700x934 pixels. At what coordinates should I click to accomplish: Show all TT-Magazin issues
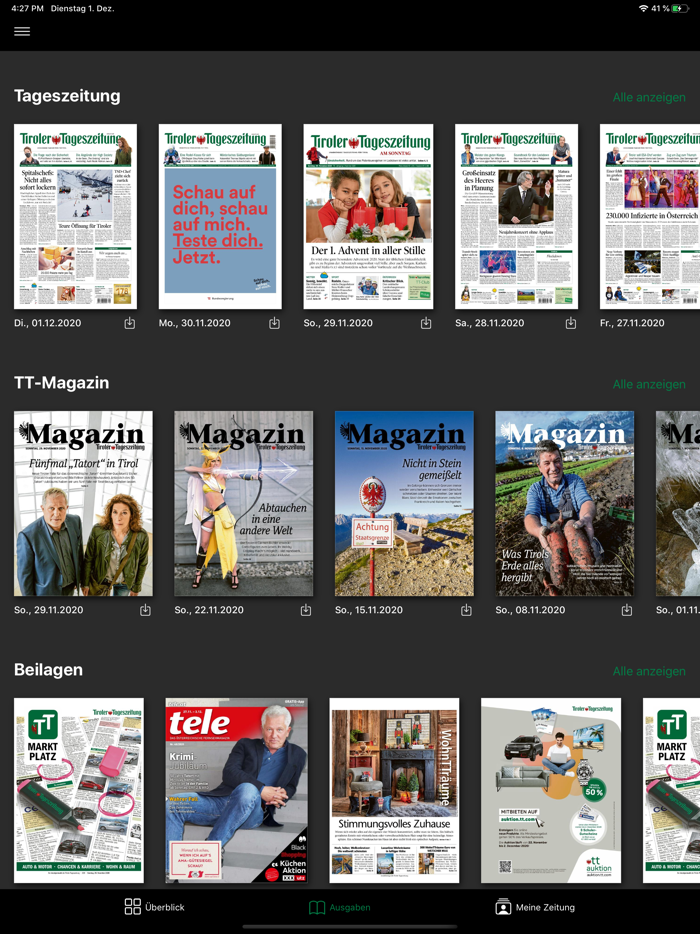[x=649, y=384]
